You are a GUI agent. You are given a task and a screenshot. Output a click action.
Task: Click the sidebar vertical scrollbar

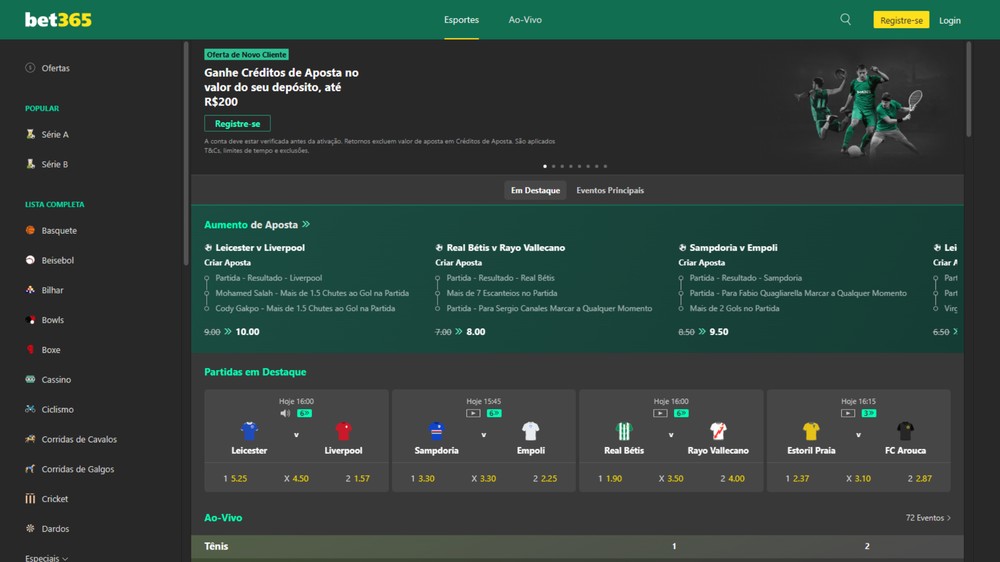click(x=186, y=153)
